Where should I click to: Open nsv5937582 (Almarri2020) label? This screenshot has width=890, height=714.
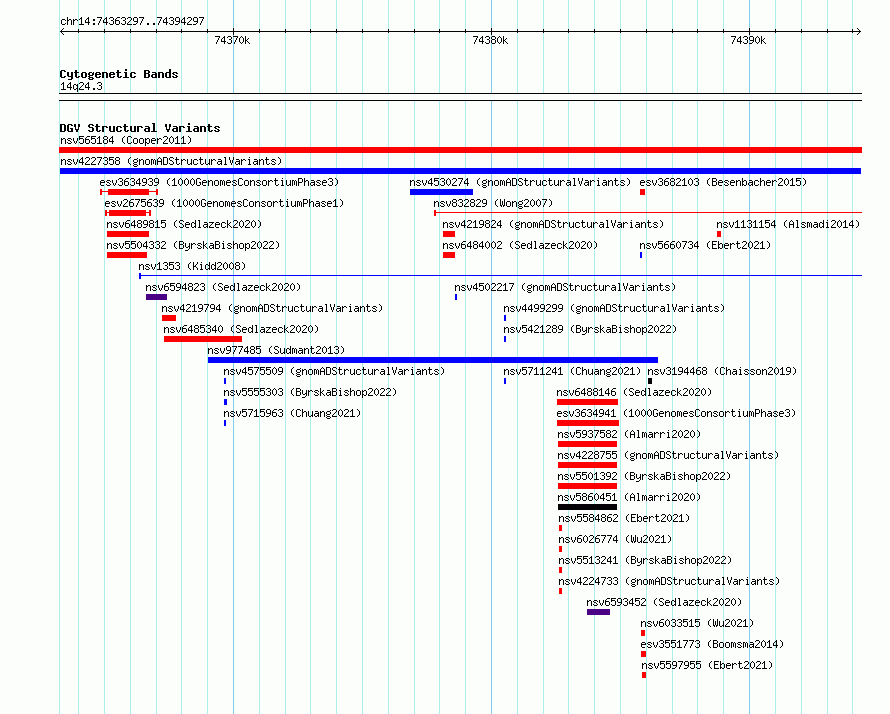pos(629,434)
